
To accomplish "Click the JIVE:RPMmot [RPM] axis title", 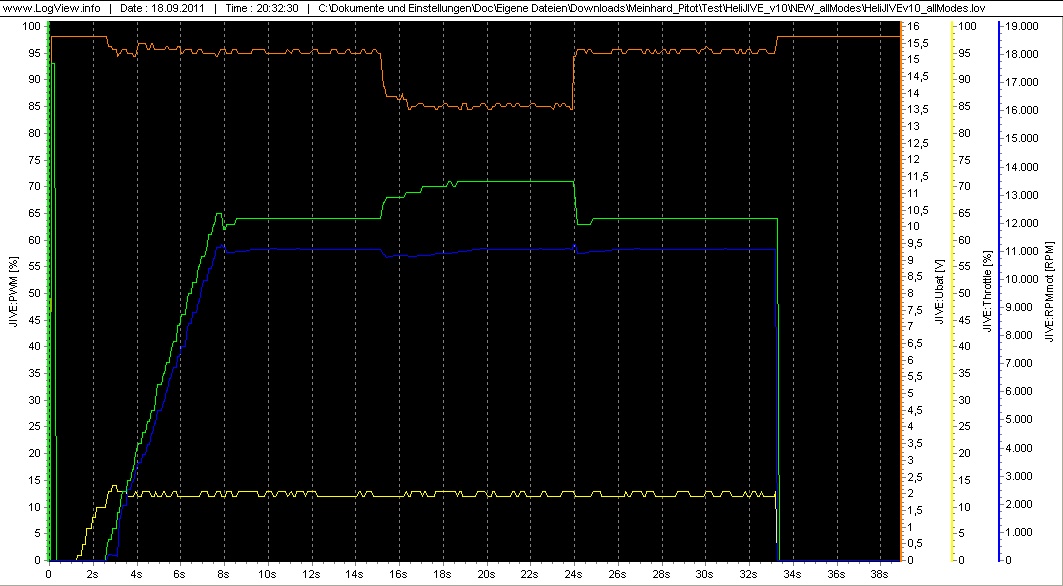I will pos(1049,290).
